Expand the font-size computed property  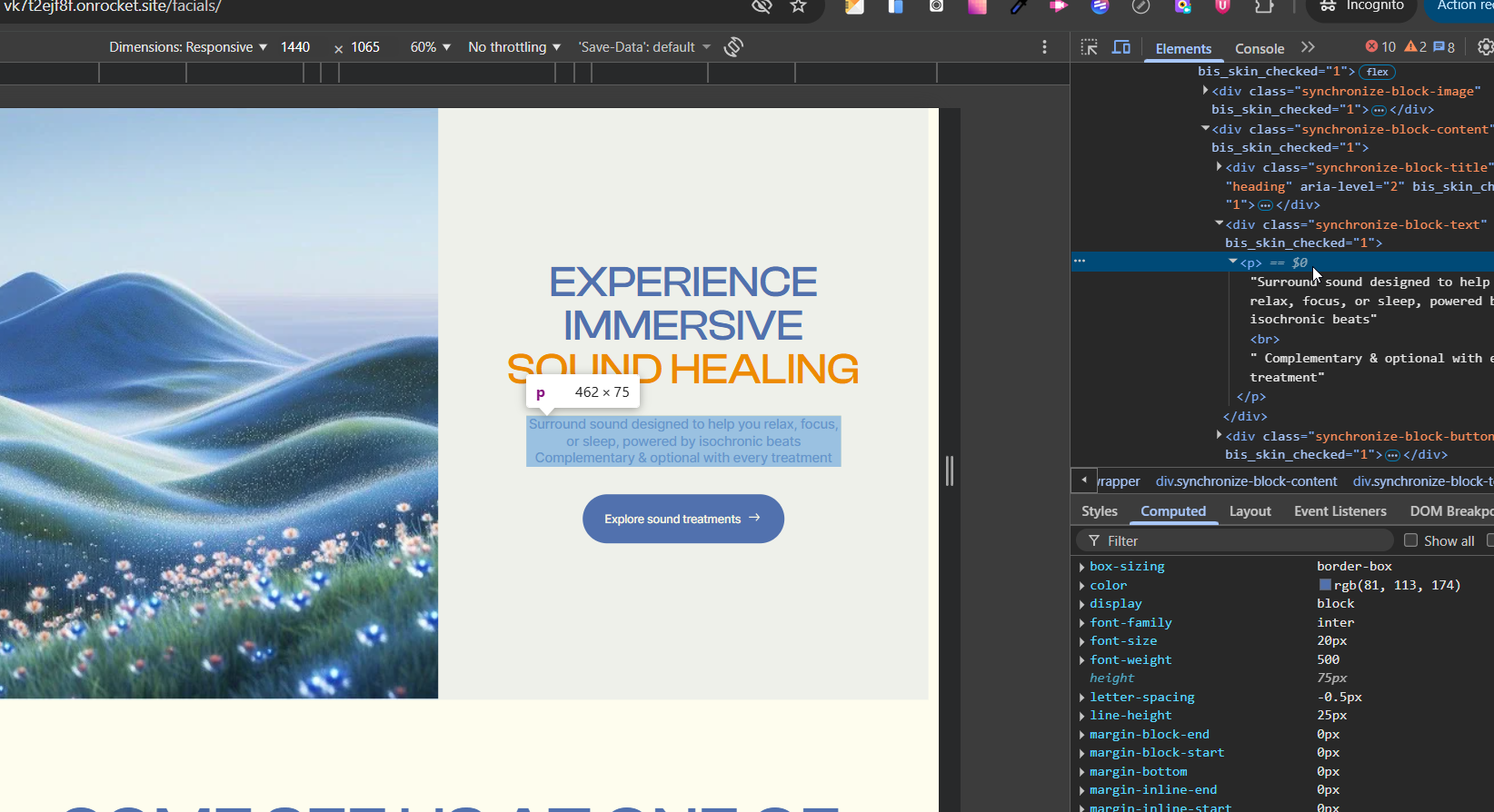(1082, 641)
